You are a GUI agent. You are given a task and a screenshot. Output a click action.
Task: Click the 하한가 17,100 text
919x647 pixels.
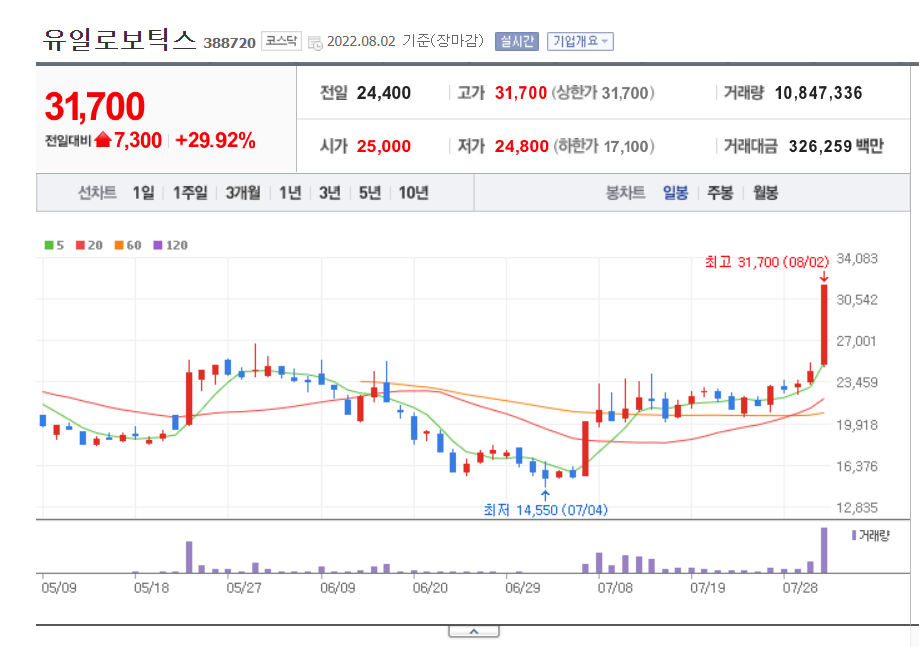[604, 146]
